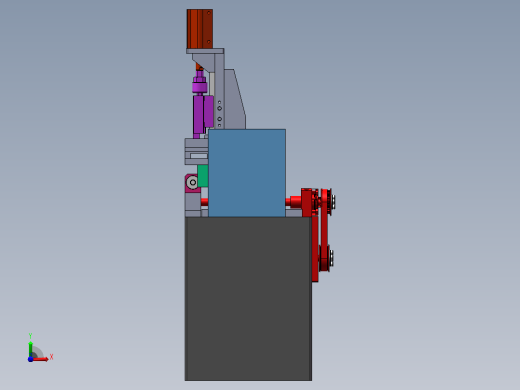
Task: Click the gray slotted slide block left of the blue box
Action: point(197,152)
